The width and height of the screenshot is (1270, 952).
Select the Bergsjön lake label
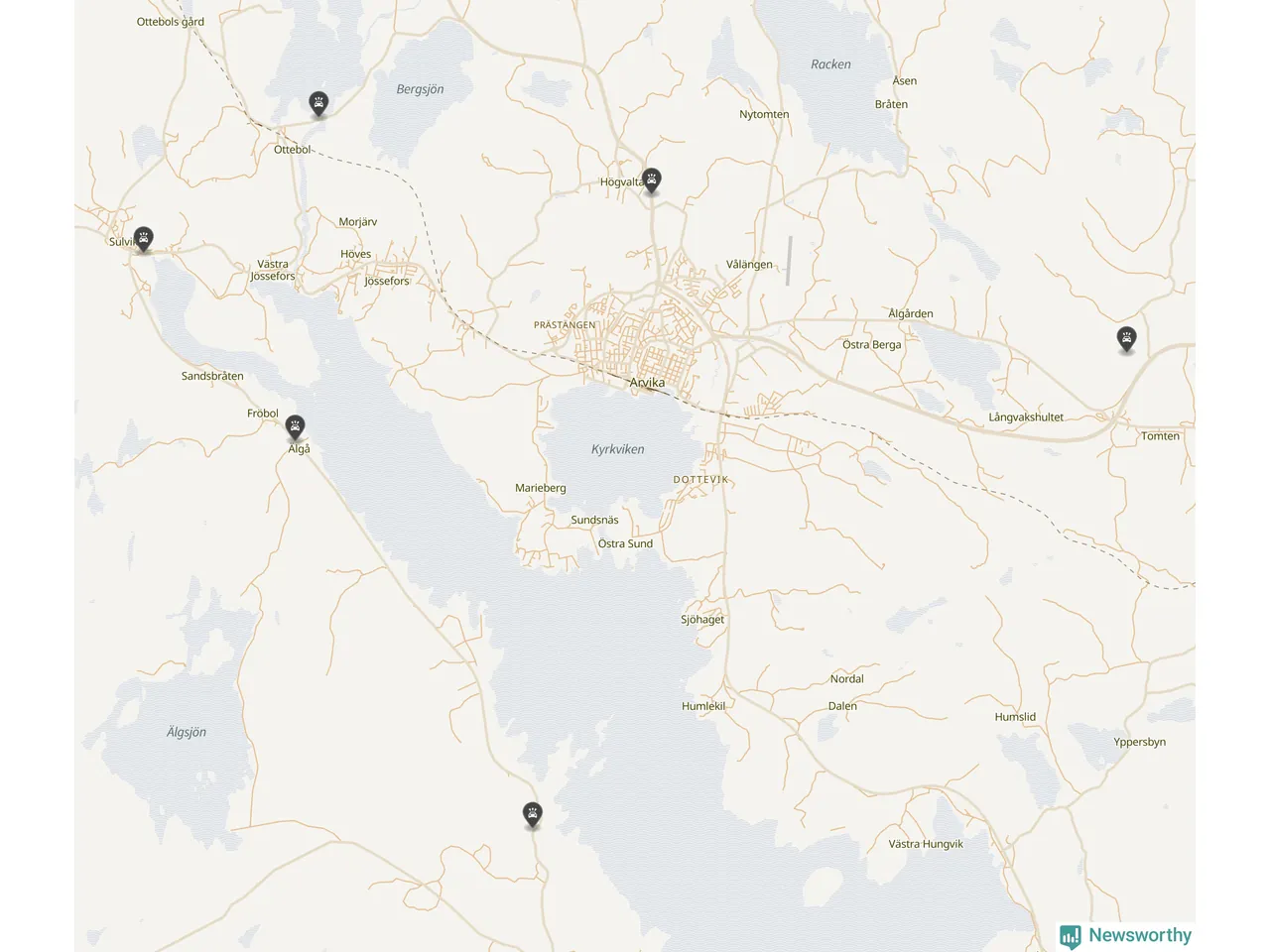pos(420,89)
